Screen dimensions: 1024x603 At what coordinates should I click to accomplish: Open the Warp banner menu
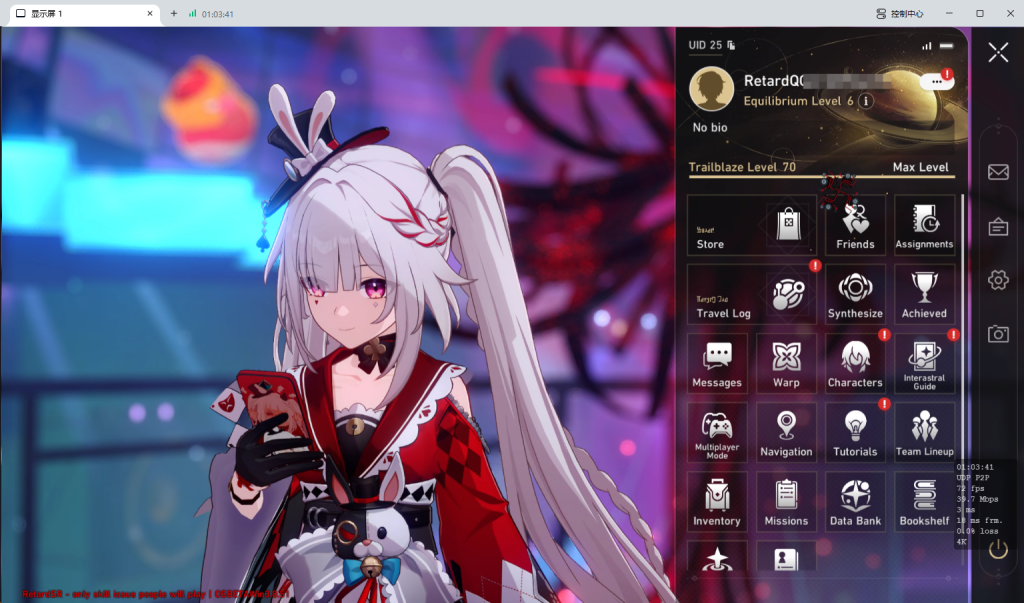point(786,363)
